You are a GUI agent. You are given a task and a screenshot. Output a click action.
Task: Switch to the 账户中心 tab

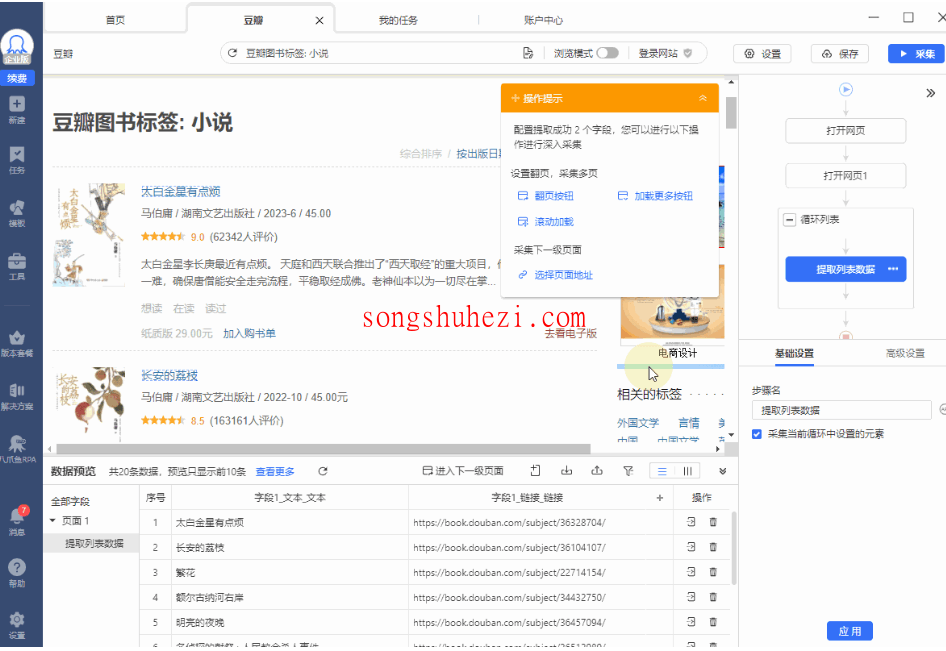[x=543, y=20]
